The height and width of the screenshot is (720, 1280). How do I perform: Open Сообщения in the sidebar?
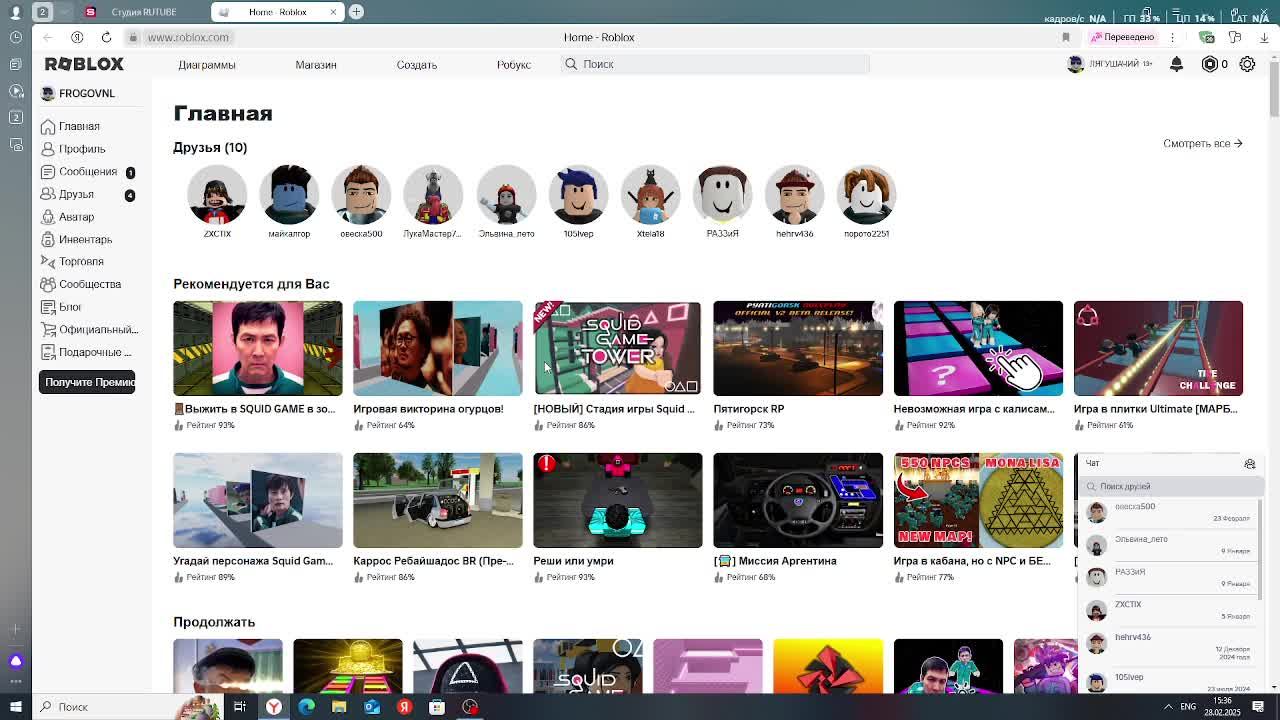pos(88,172)
